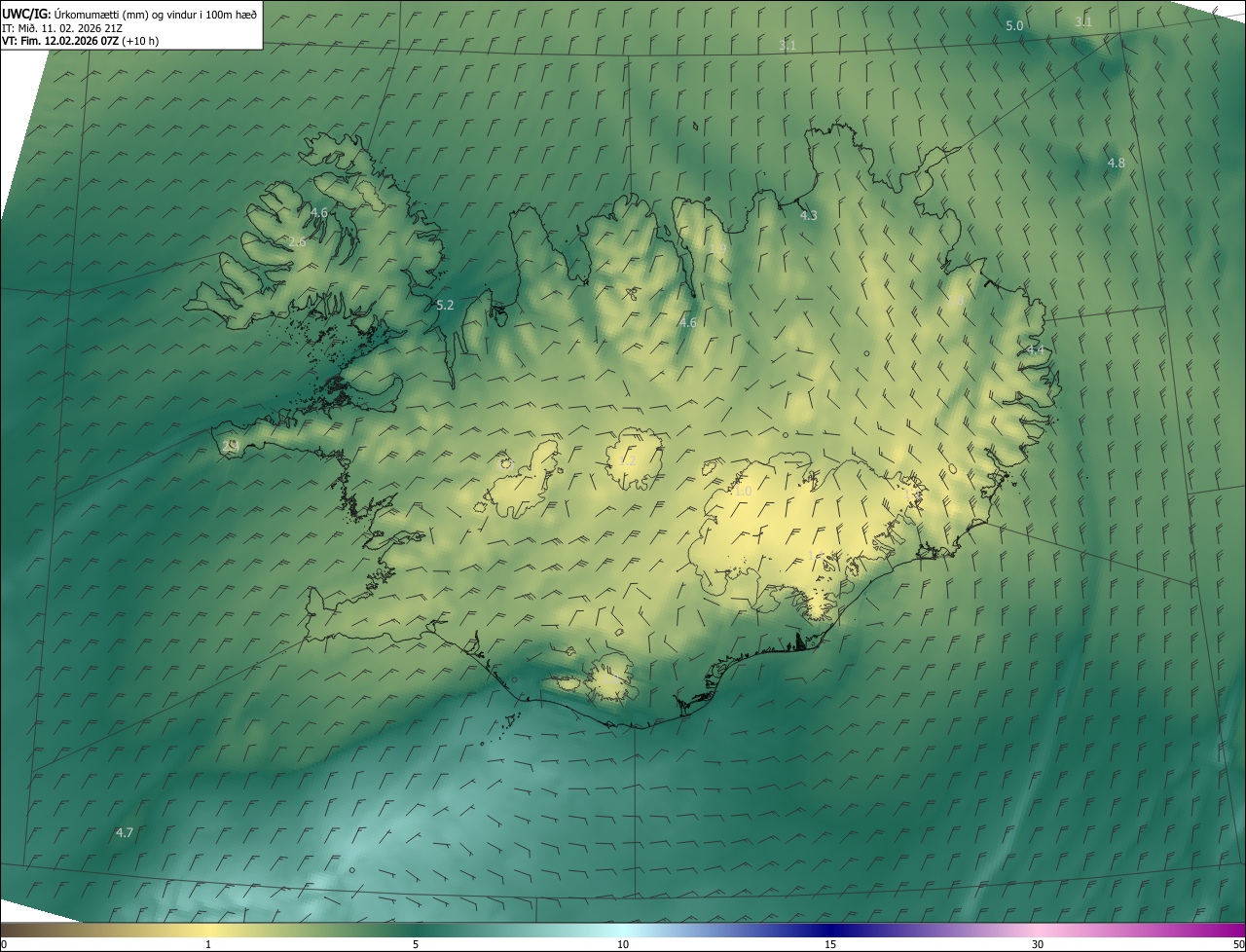Click the 'IT: Mið. 11. 02. 2026 21Z' line
This screenshot has height=952, width=1246.
point(61,27)
